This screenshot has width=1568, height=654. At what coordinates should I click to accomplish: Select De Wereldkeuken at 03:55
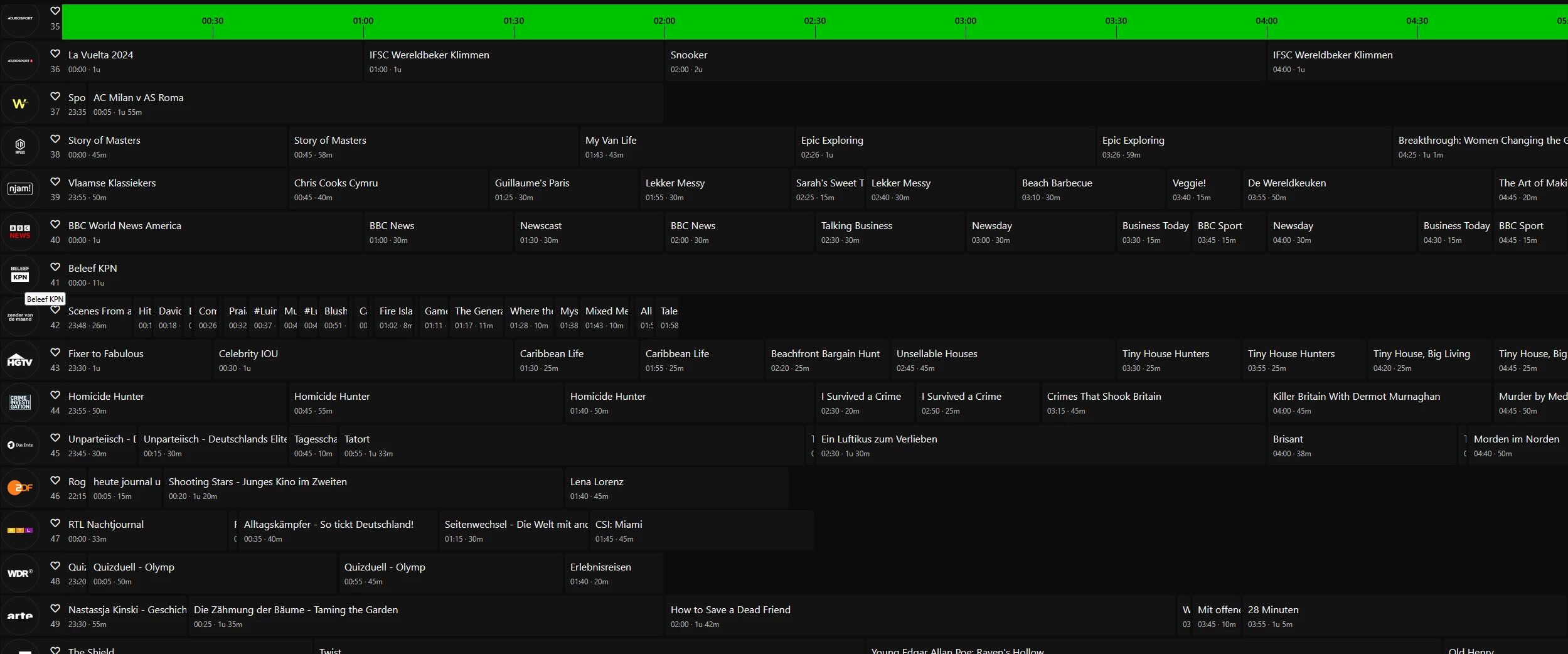click(1367, 190)
